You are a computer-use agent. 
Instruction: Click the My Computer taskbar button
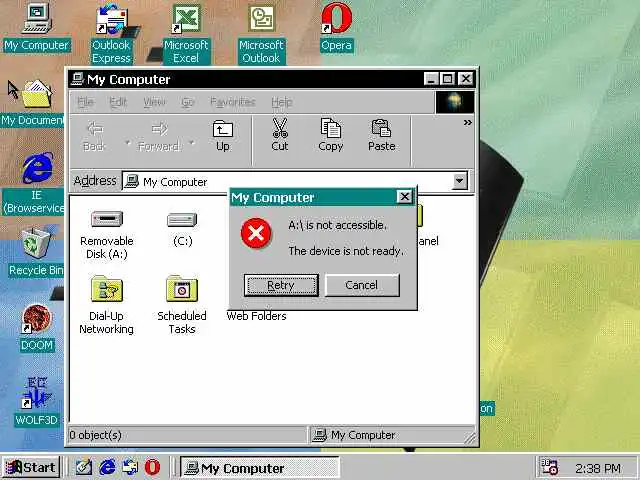click(260, 468)
